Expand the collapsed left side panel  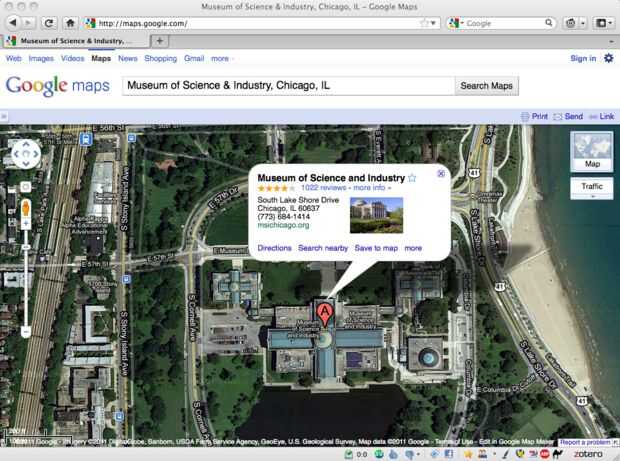(4, 116)
